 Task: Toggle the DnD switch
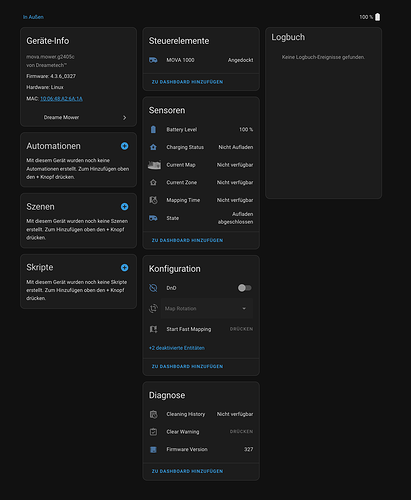[245, 288]
